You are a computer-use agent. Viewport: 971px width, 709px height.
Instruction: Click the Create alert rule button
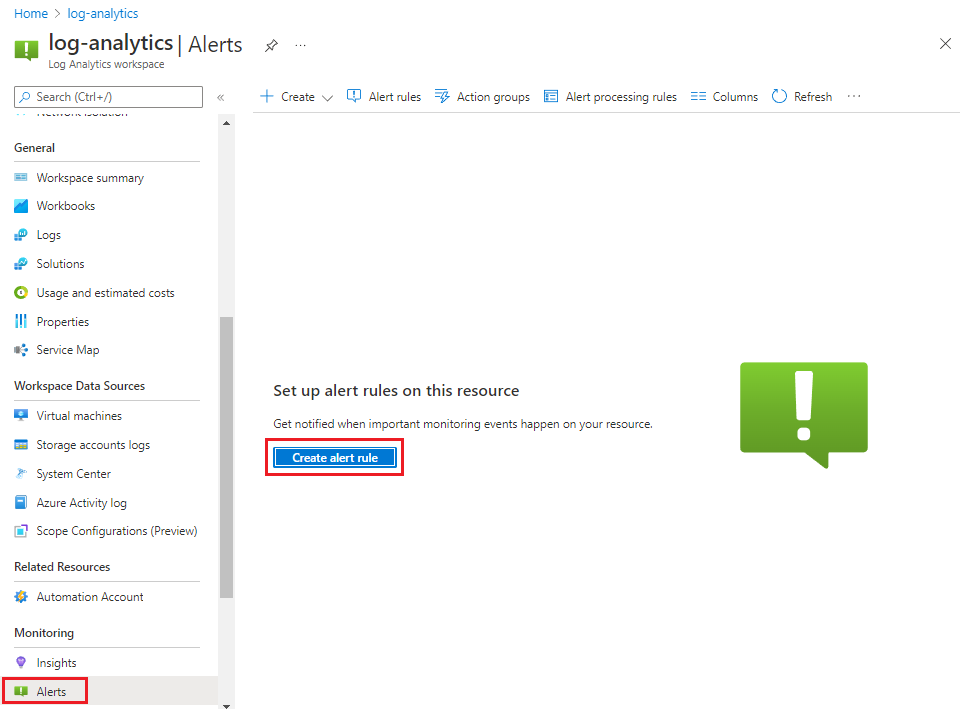[335, 458]
